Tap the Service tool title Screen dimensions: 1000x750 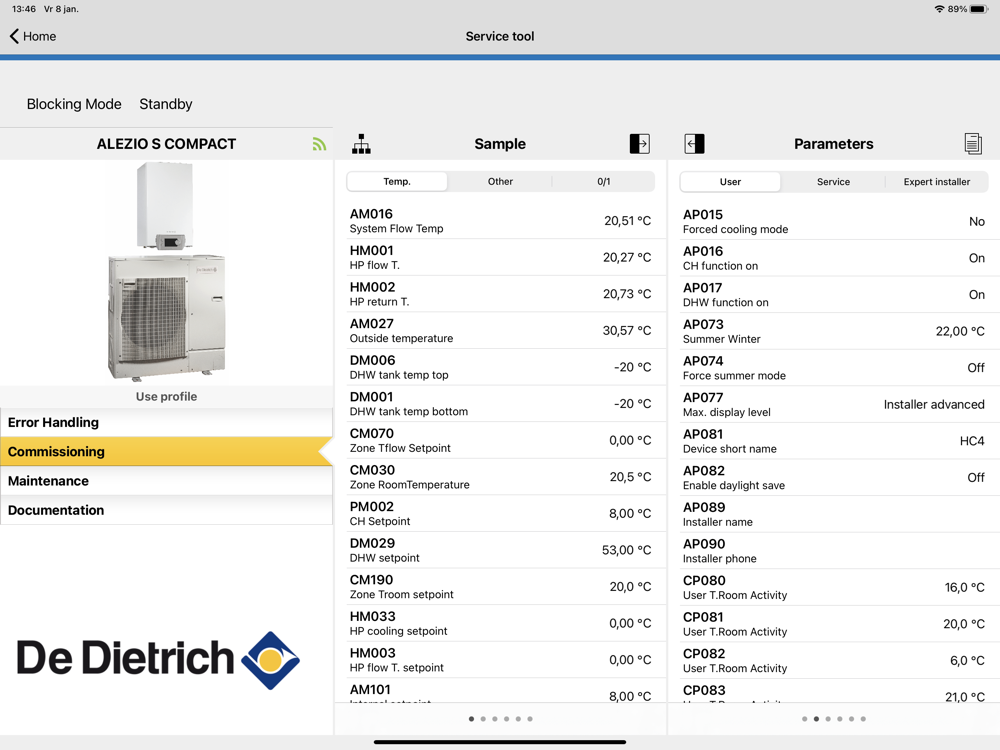(500, 36)
